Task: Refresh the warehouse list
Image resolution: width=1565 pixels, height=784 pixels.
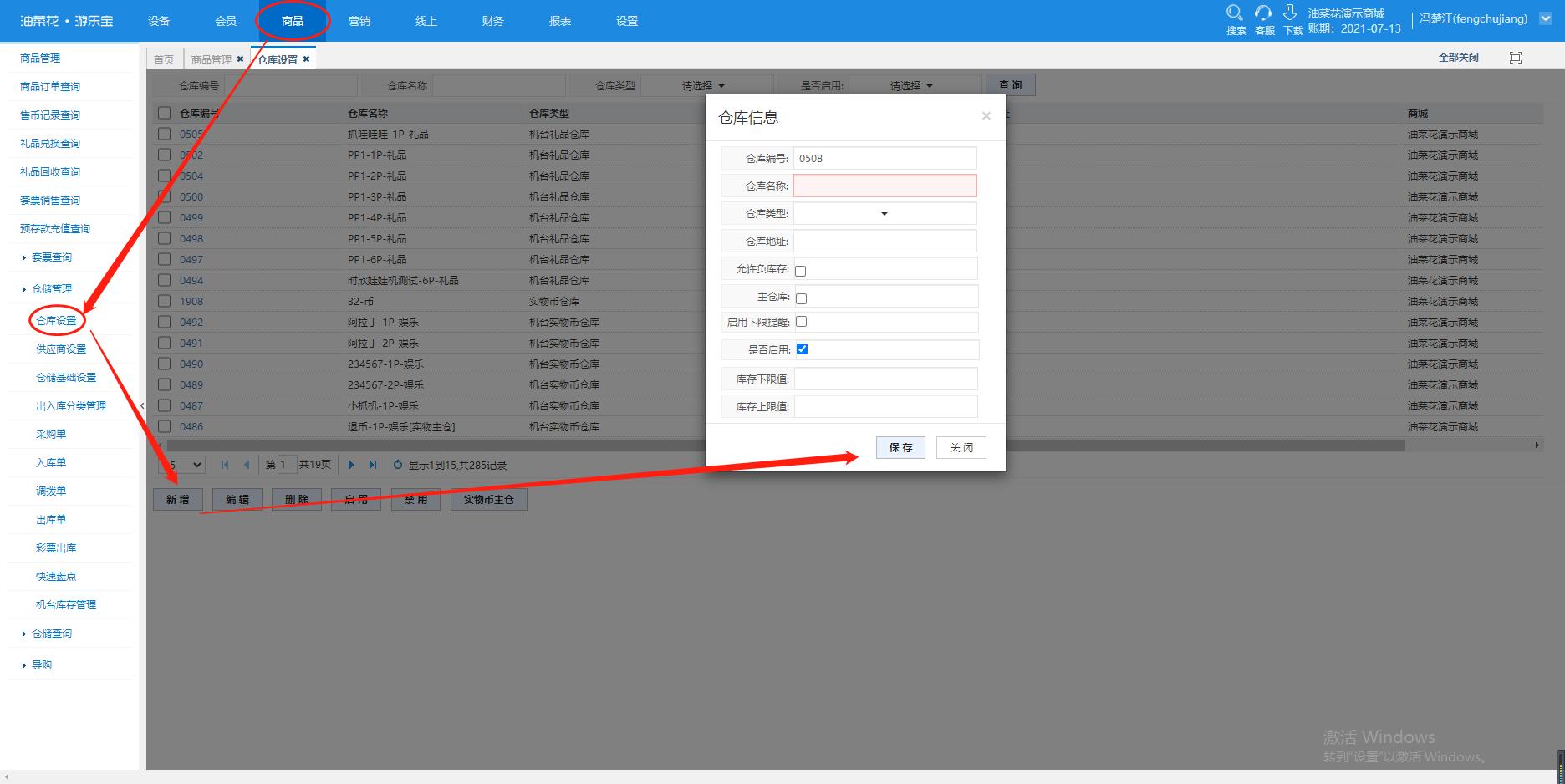Action: (x=398, y=465)
